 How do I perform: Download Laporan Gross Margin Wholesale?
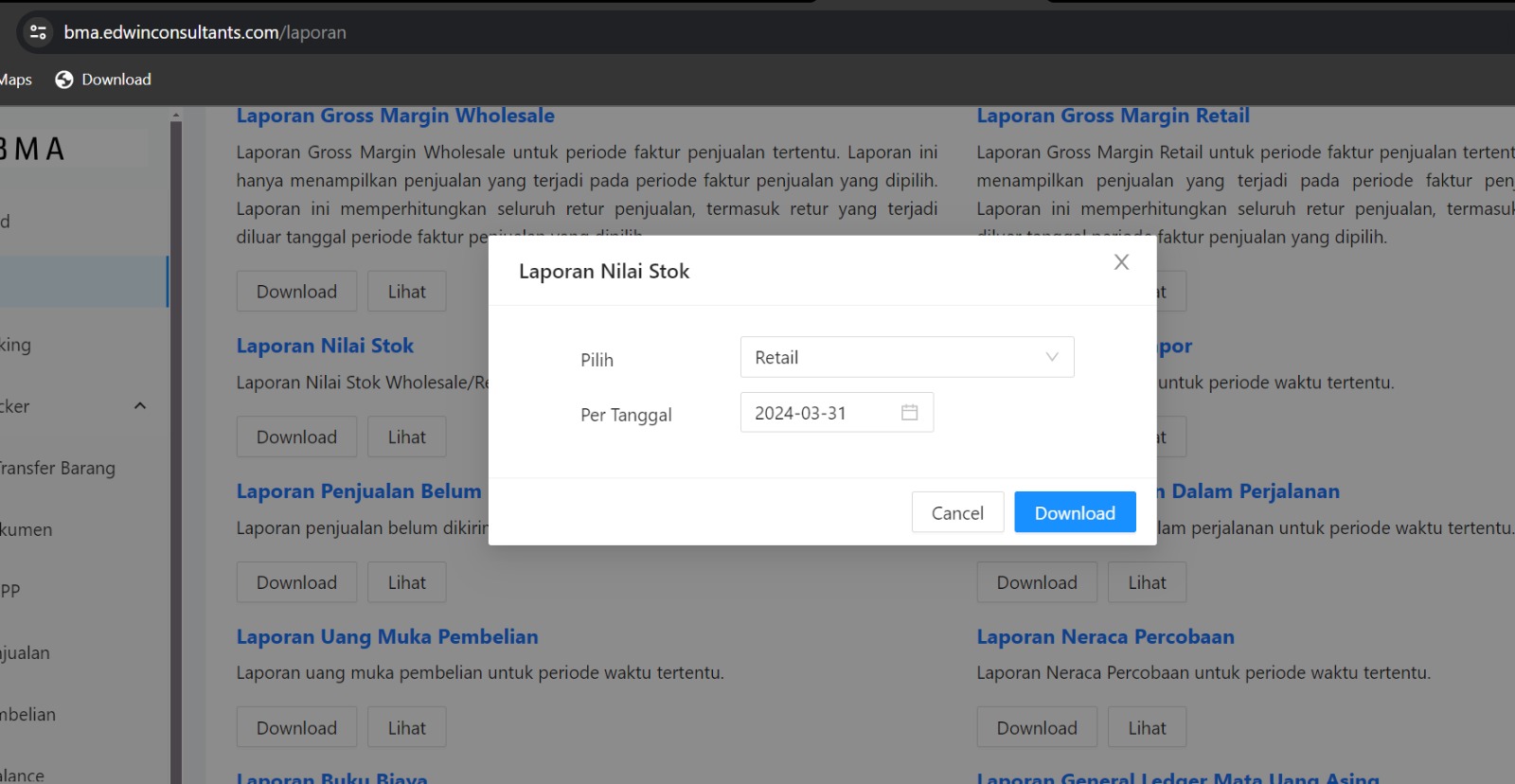296,292
